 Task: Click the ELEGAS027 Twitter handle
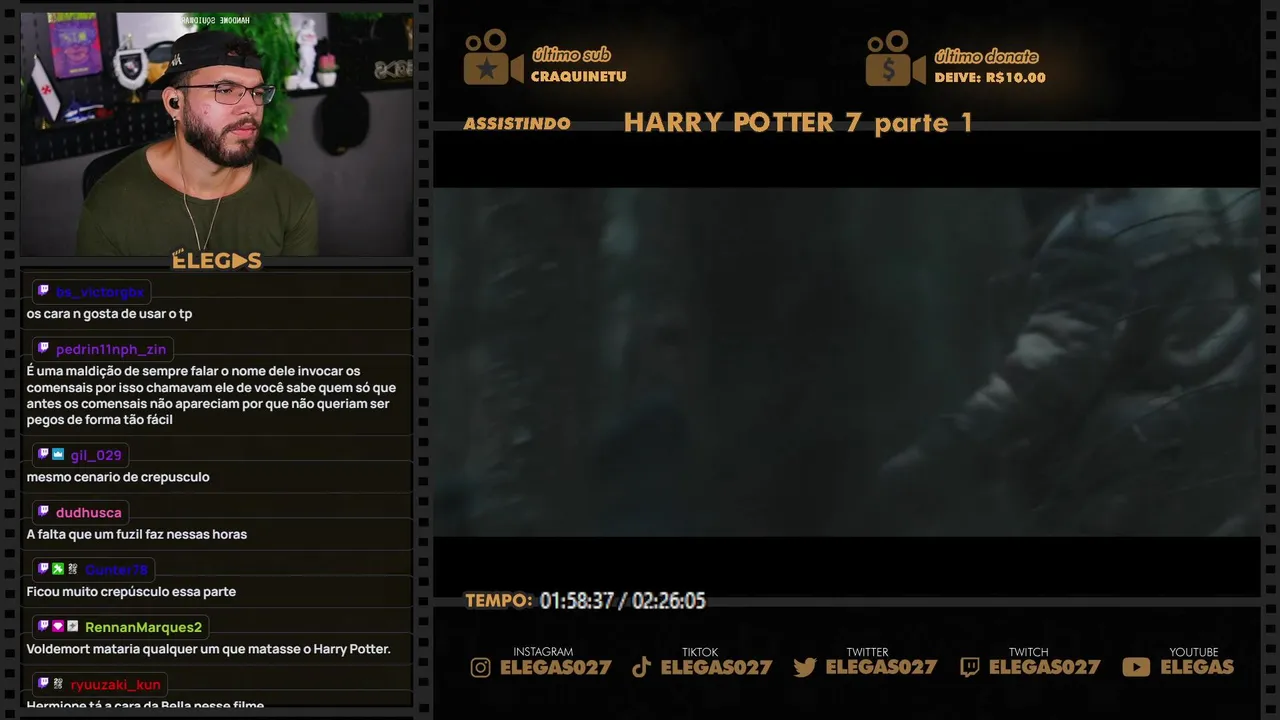(x=881, y=667)
